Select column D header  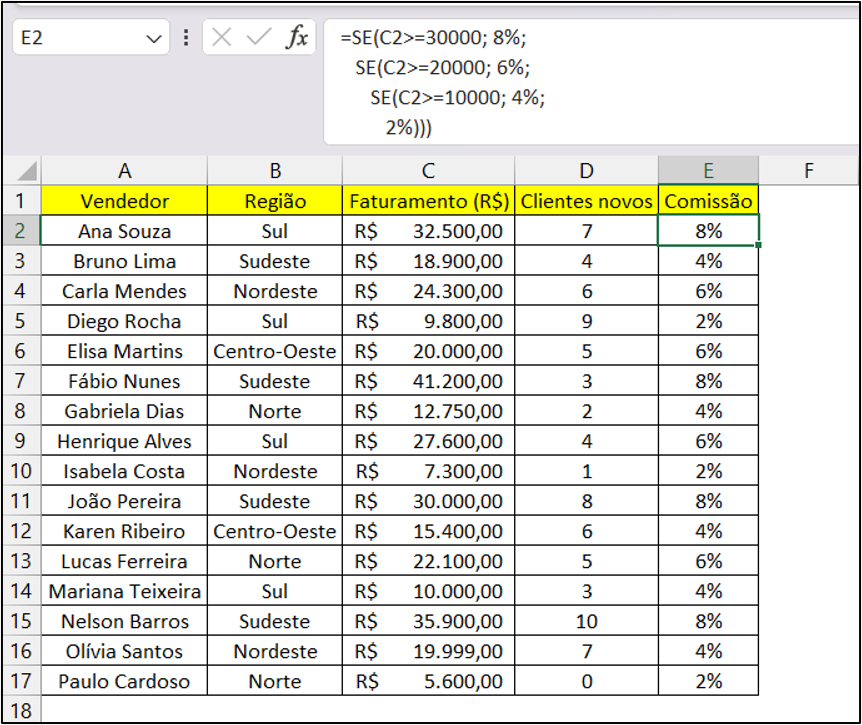point(587,171)
